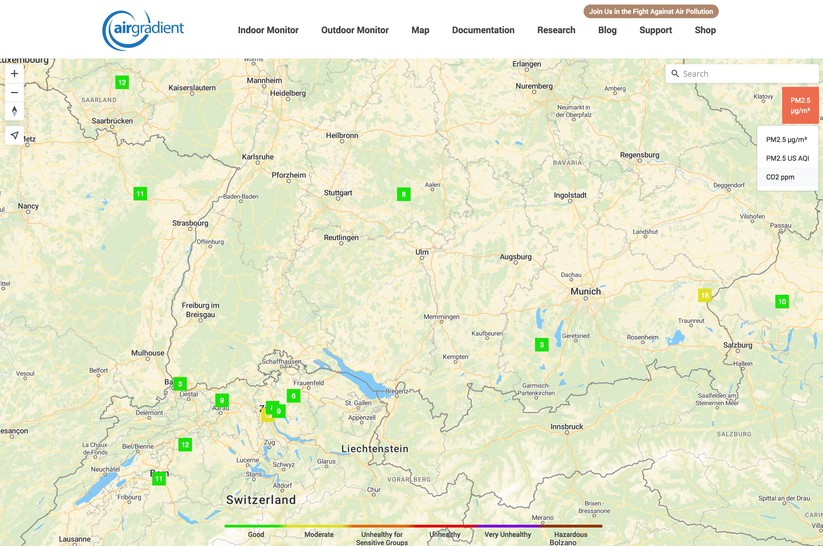Open the Documentation menu item
The height and width of the screenshot is (546, 823).
(483, 30)
